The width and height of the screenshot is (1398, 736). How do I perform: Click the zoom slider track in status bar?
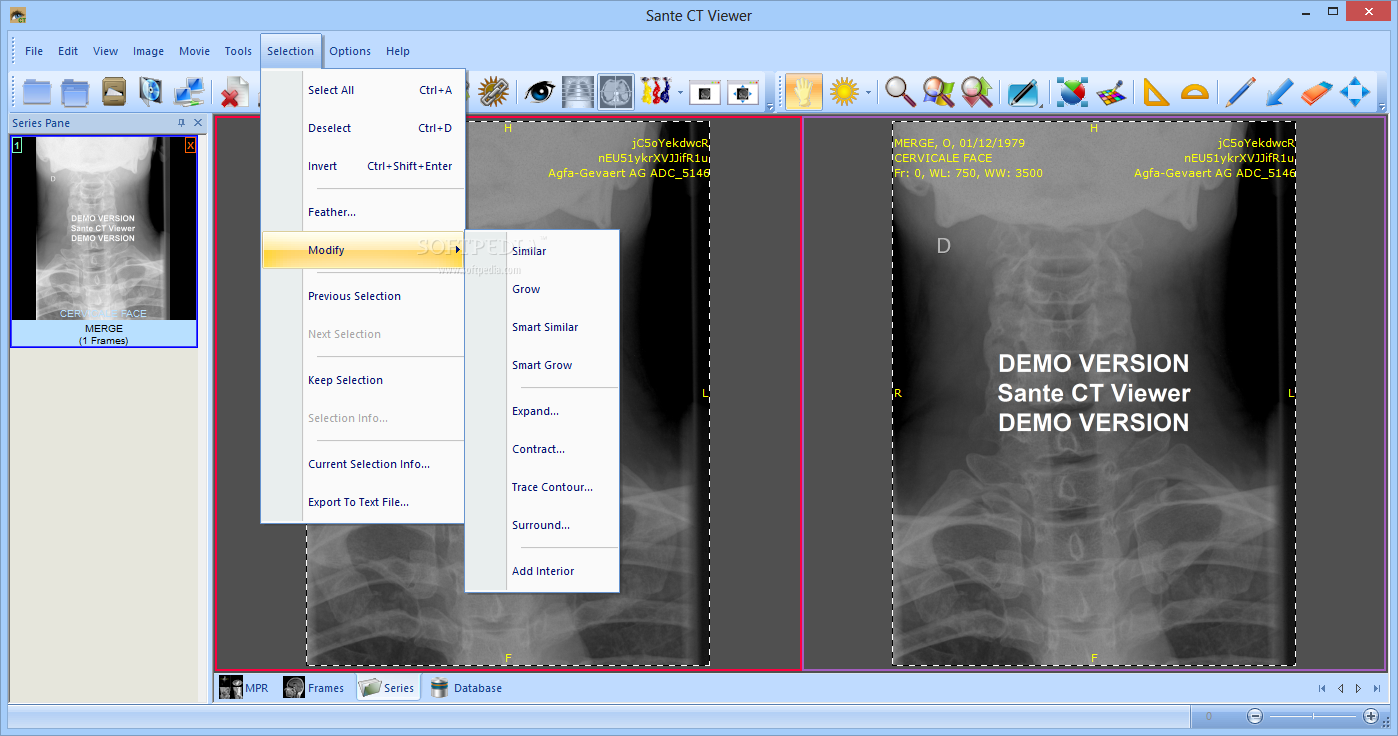(x=1313, y=716)
